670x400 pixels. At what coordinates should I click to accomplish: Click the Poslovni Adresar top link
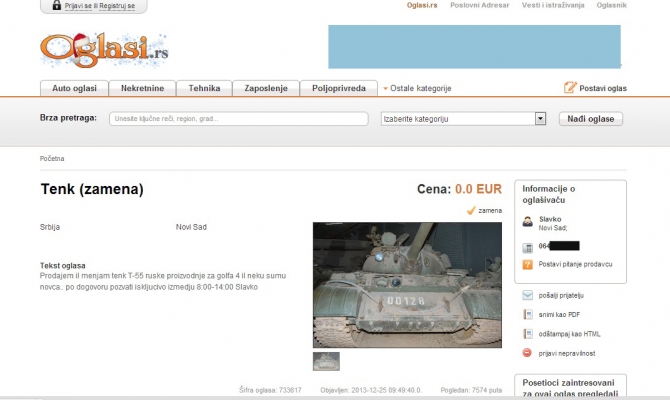478,5
